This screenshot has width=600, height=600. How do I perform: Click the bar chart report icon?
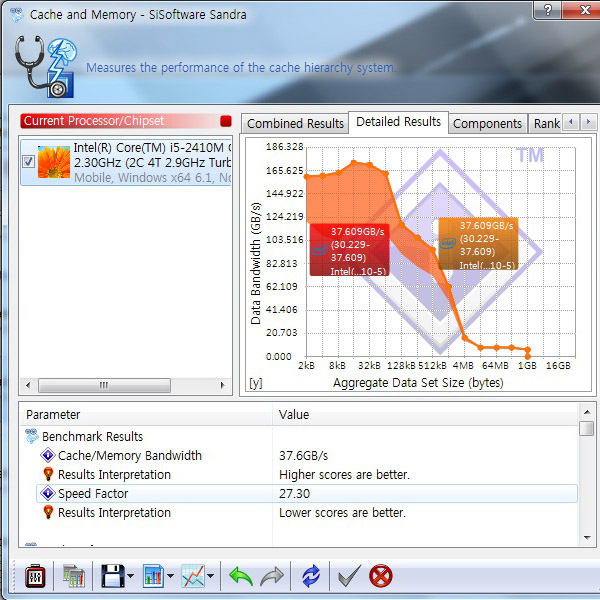pos(153,576)
